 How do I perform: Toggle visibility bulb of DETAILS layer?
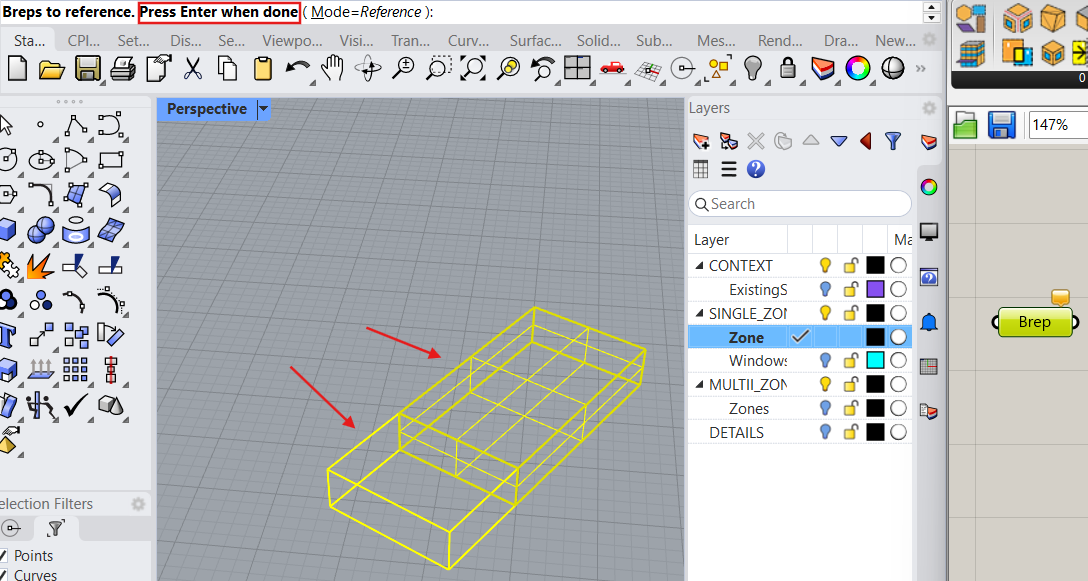[825, 432]
